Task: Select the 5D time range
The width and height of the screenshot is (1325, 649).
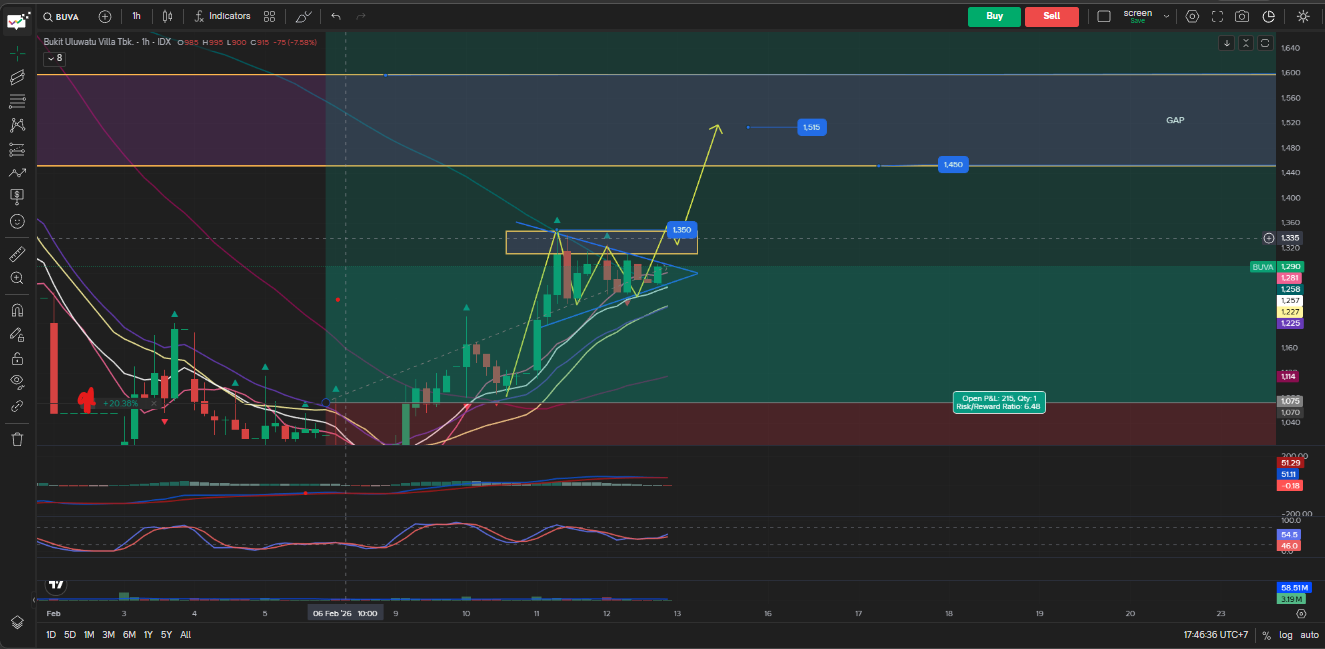Action: (x=69, y=635)
